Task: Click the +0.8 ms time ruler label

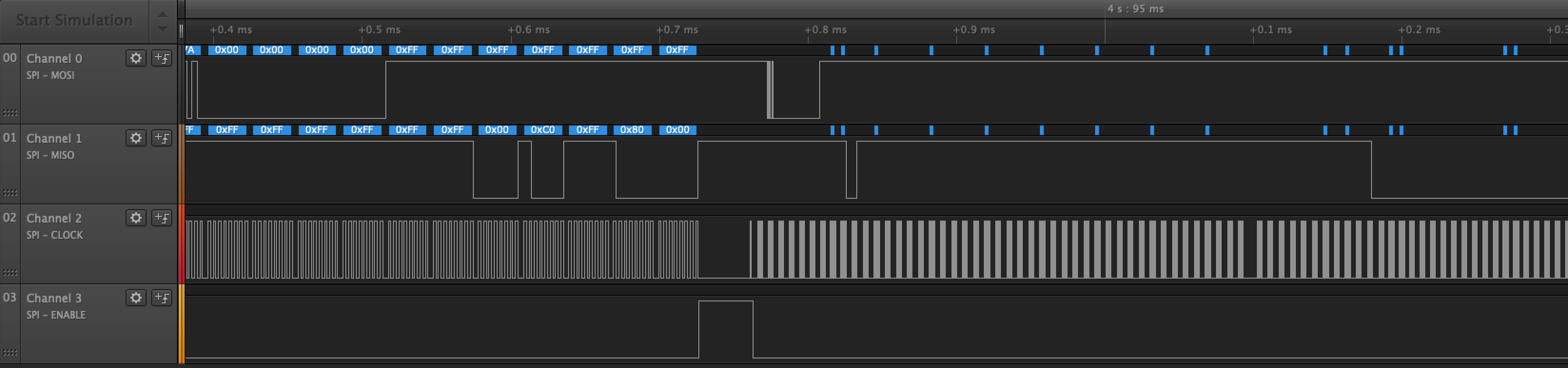Action: coord(825,29)
